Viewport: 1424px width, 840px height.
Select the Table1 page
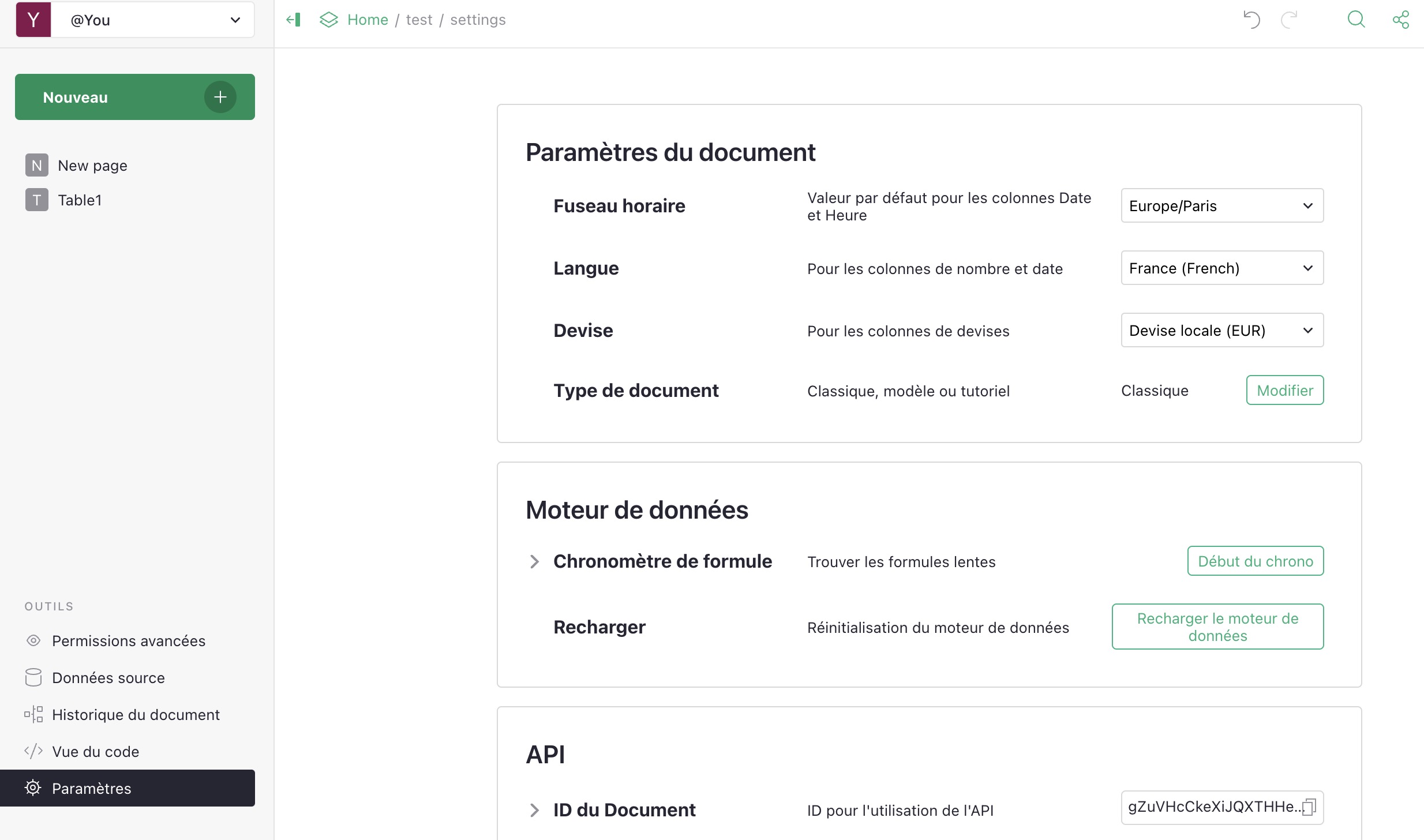coord(80,200)
